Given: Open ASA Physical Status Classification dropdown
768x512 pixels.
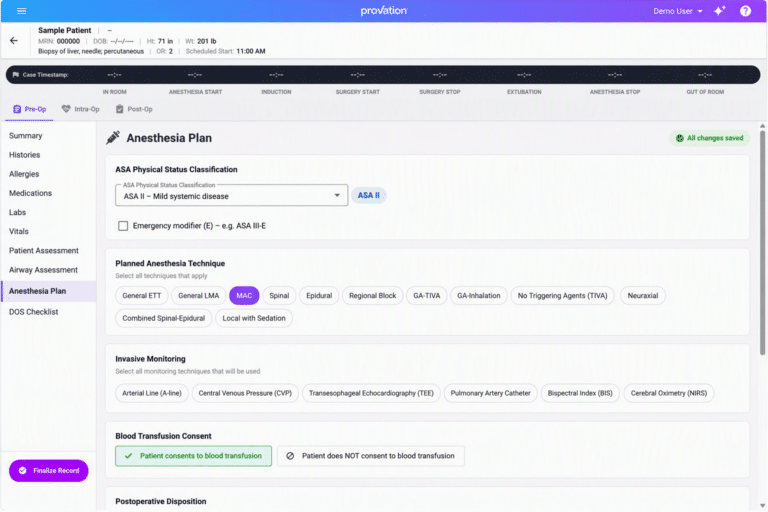Looking at the screenshot, I should pos(232,195).
